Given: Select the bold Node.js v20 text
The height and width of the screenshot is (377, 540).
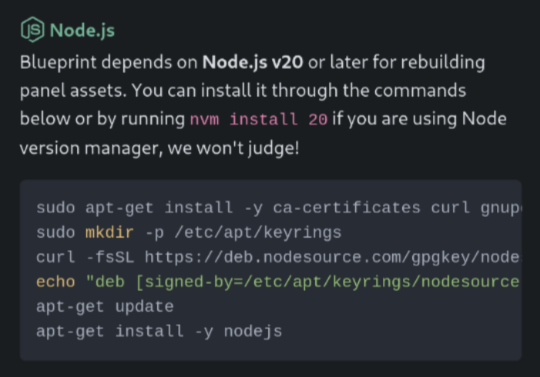Looking at the screenshot, I should click(x=252, y=62).
